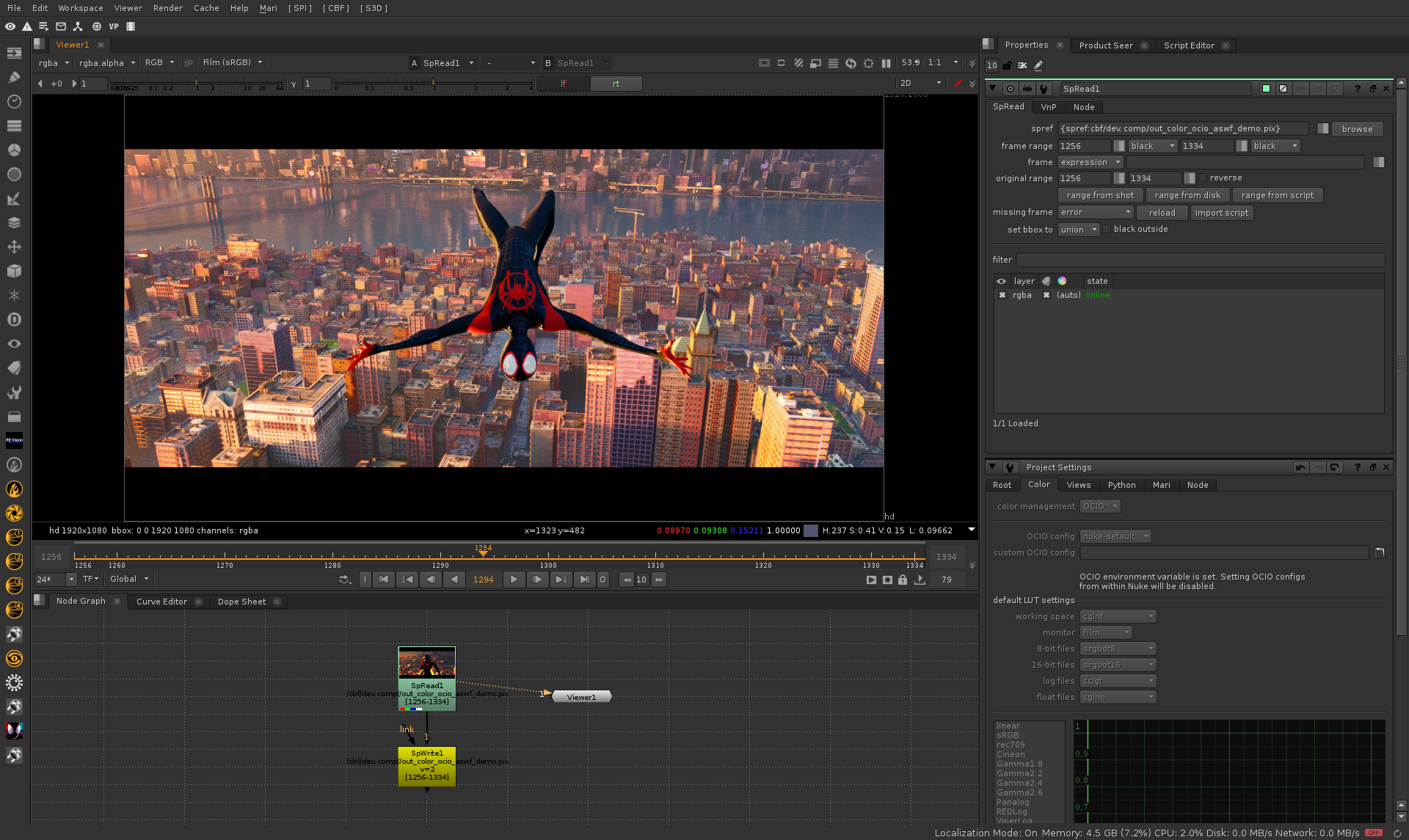Toggle the red paint stroke icon in viewer
The height and width of the screenshot is (840, 1409).
(958, 84)
